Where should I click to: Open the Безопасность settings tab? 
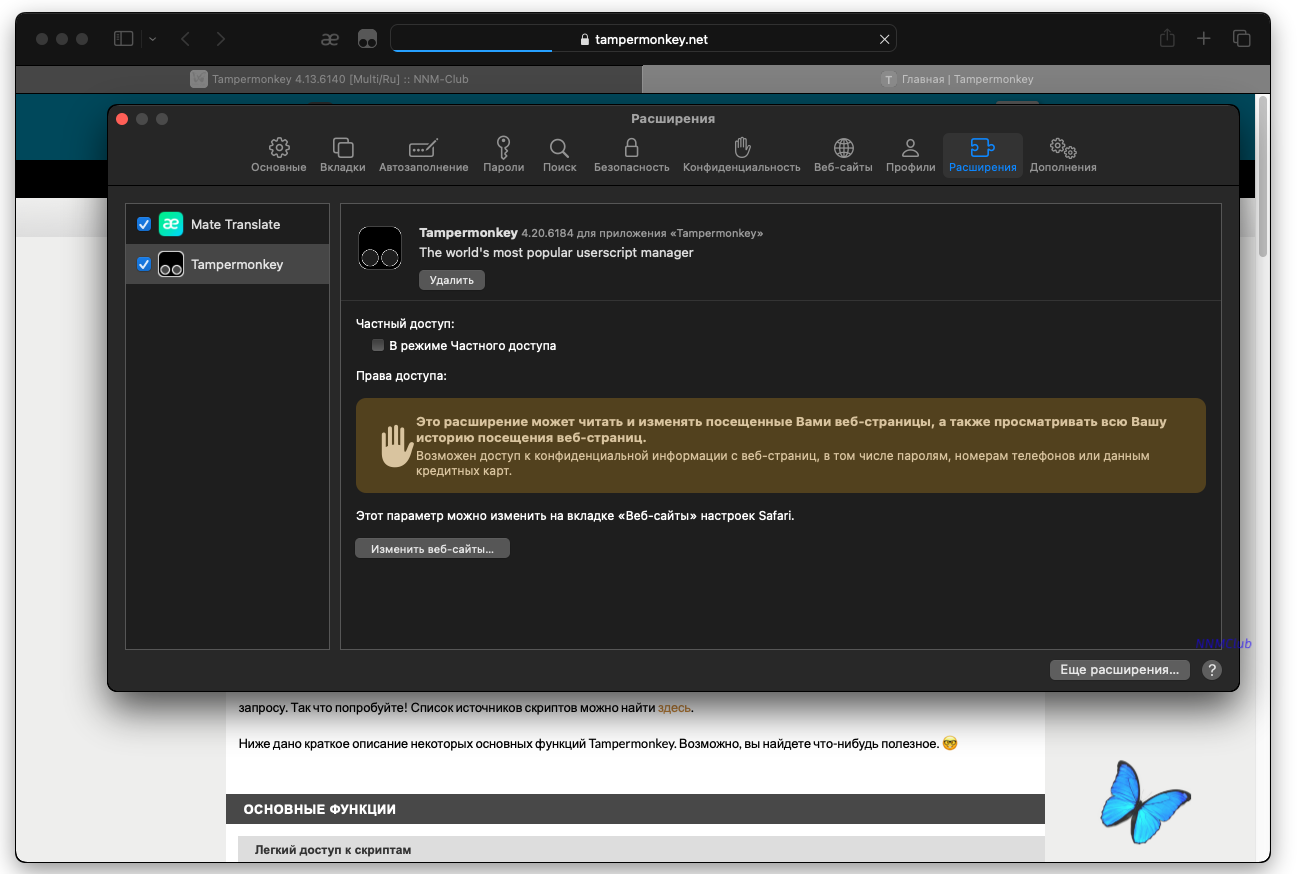tap(632, 155)
